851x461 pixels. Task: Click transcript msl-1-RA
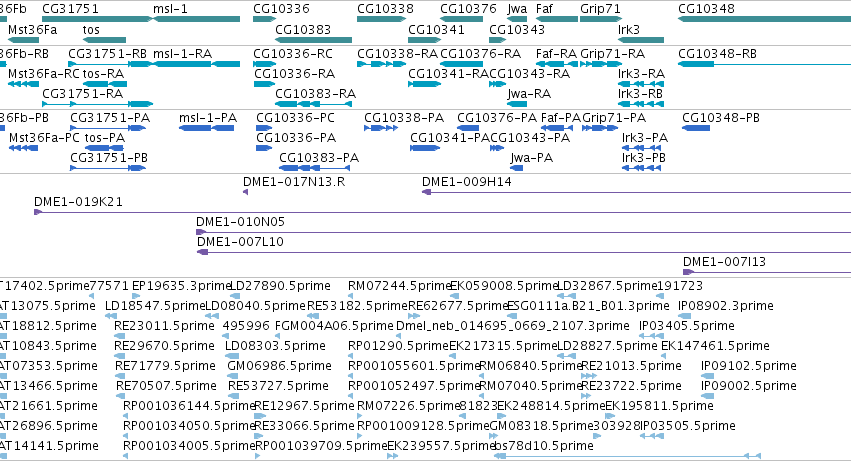pos(182,54)
